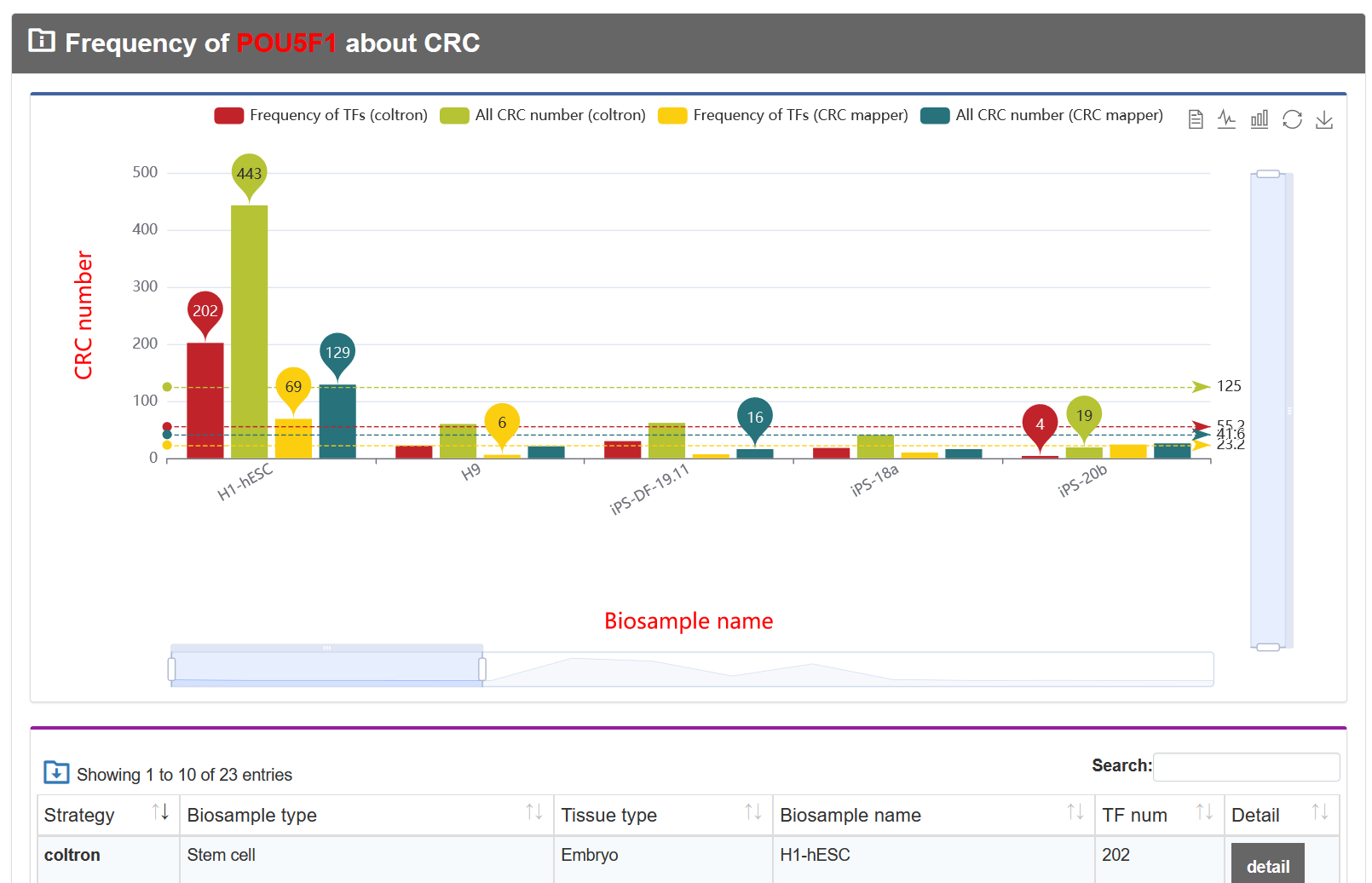Toggle Frequency of TFs (CRC mapper) legend

(783, 115)
